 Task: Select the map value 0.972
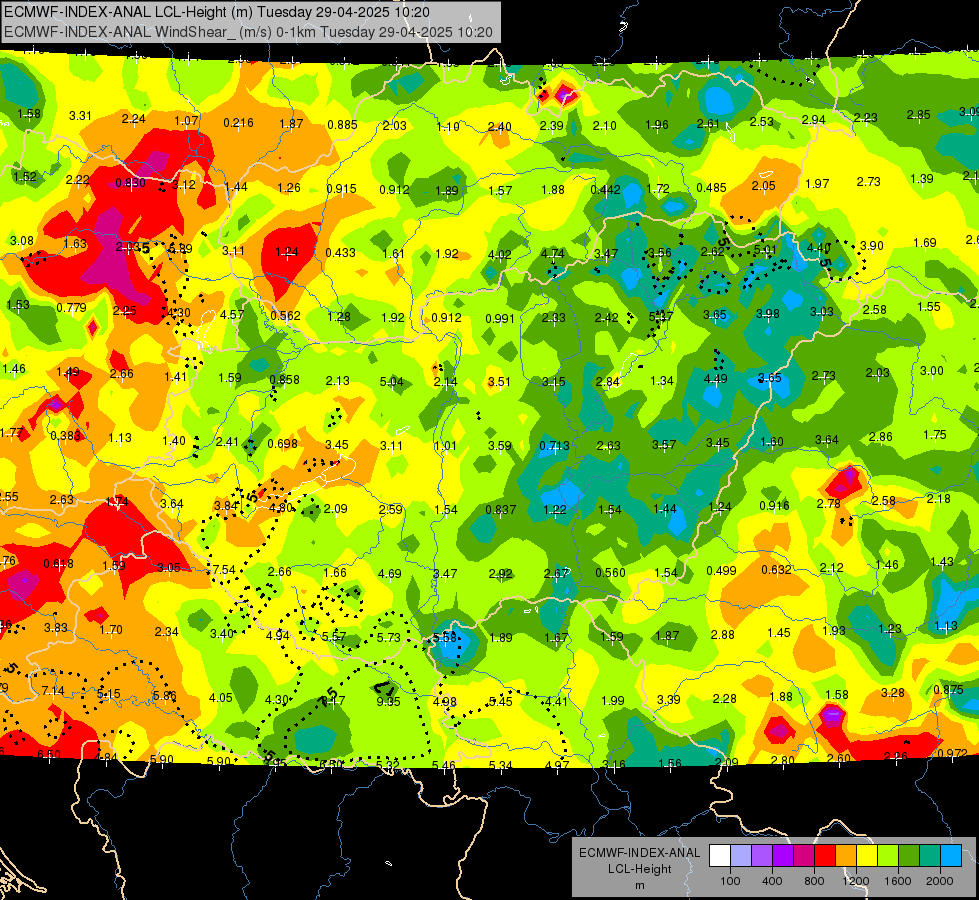point(952,754)
